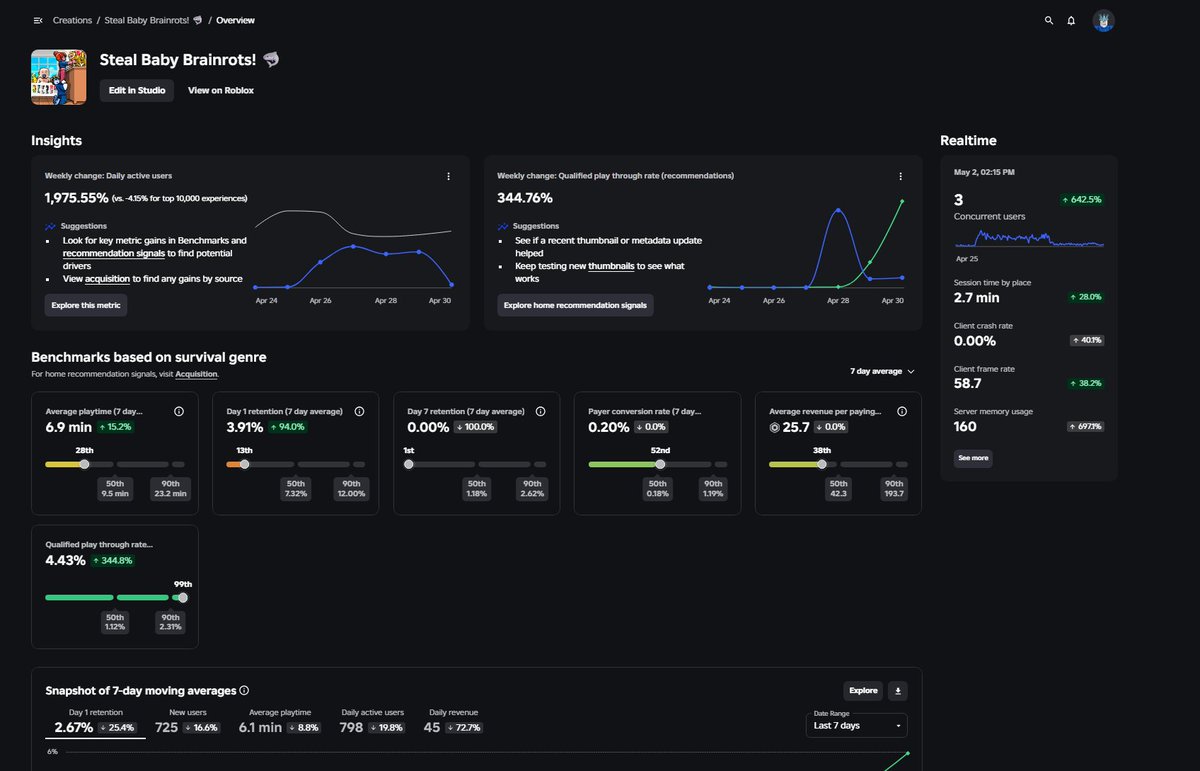This screenshot has width=1200, height=771.
Task: Show info icon beside Snapshot of 7-day moving averages
Action: point(245,690)
